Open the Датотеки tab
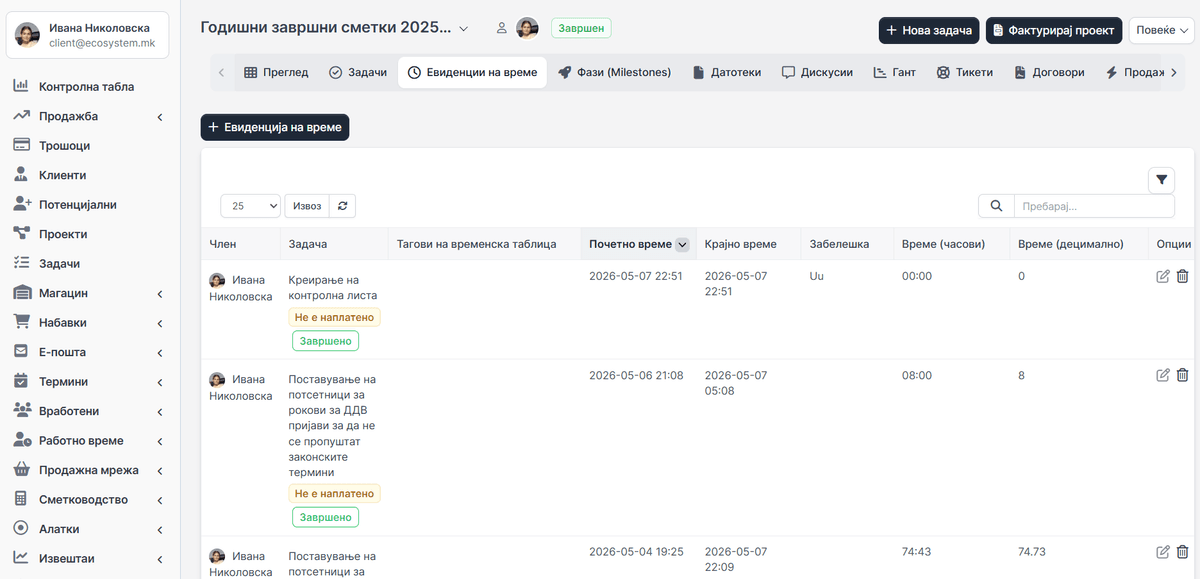Screen dimensions: 1200x579 coord(727,73)
